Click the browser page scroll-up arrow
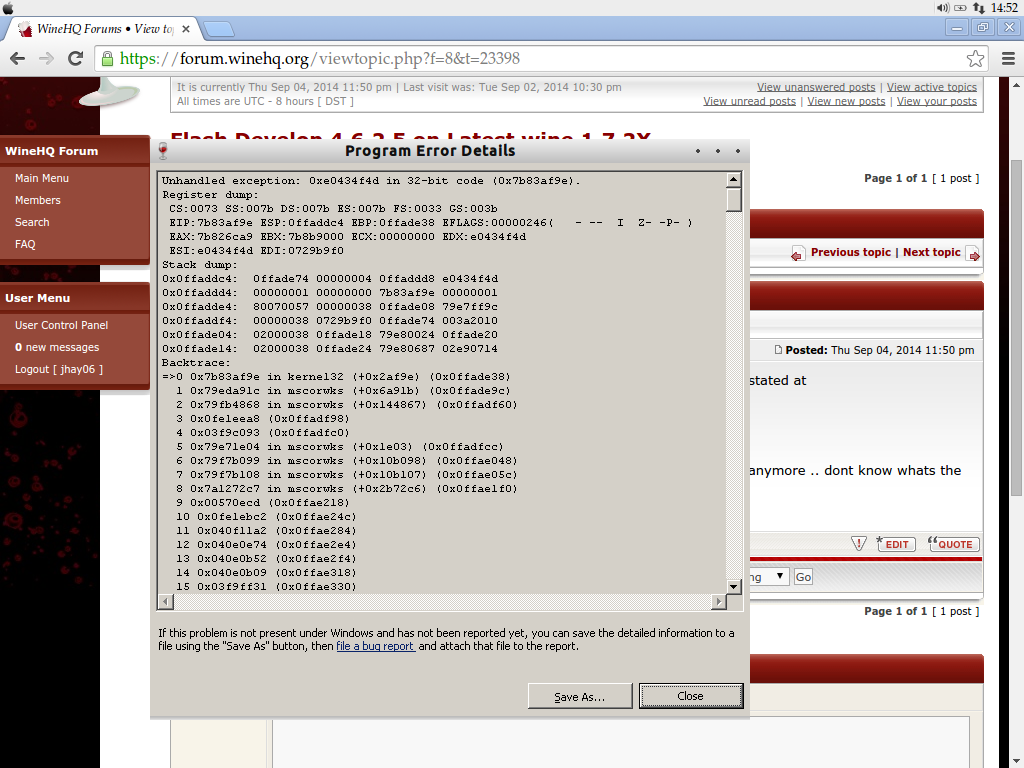Screen dimensions: 1024x768 pyautogui.click(x=1016, y=86)
